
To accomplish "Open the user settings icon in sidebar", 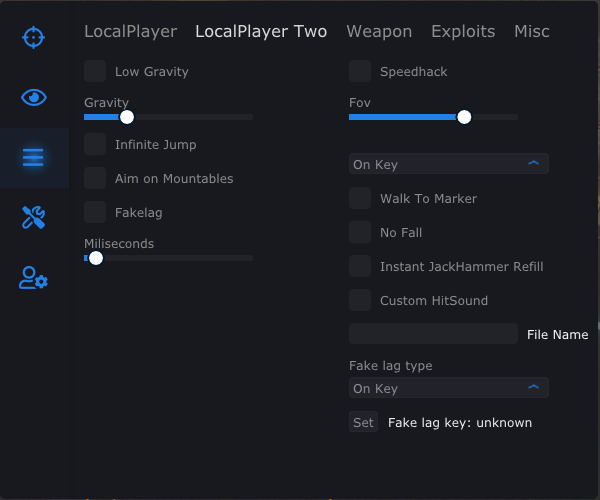I will click(34, 278).
